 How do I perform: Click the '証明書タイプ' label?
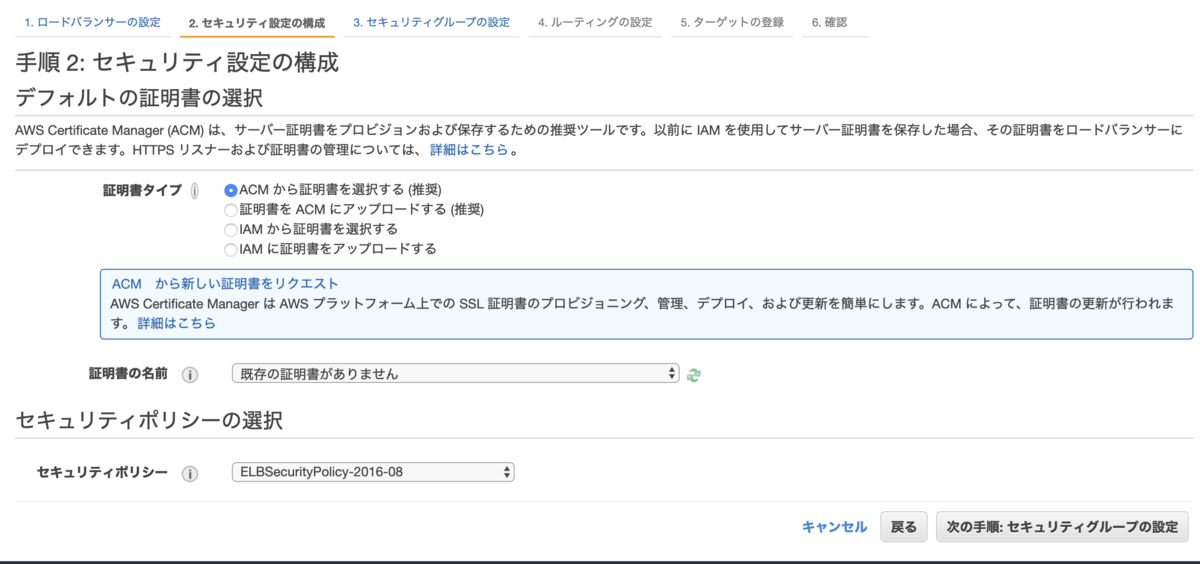tap(142, 190)
